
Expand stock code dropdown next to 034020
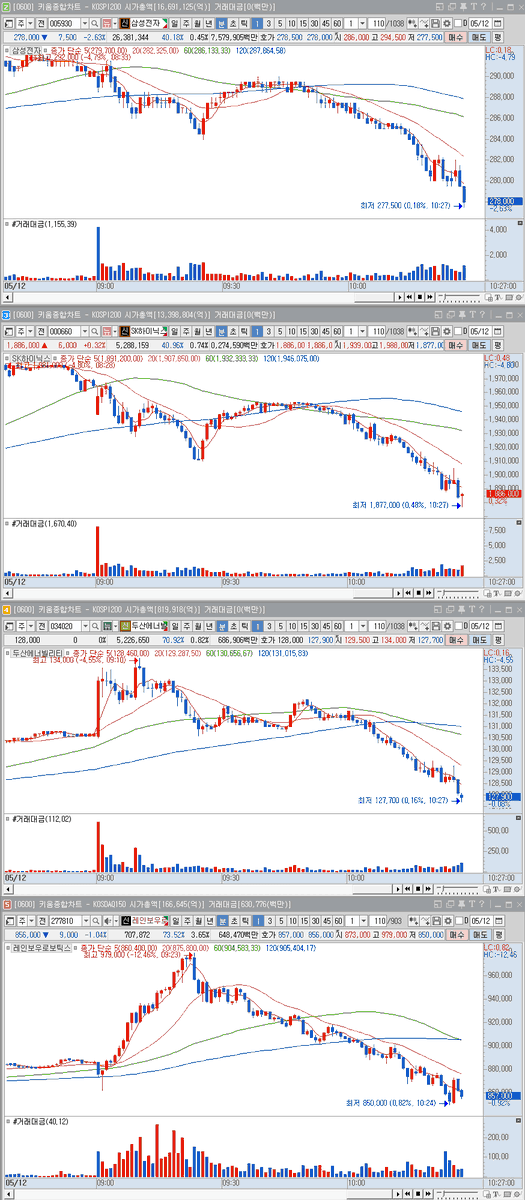pos(85,625)
